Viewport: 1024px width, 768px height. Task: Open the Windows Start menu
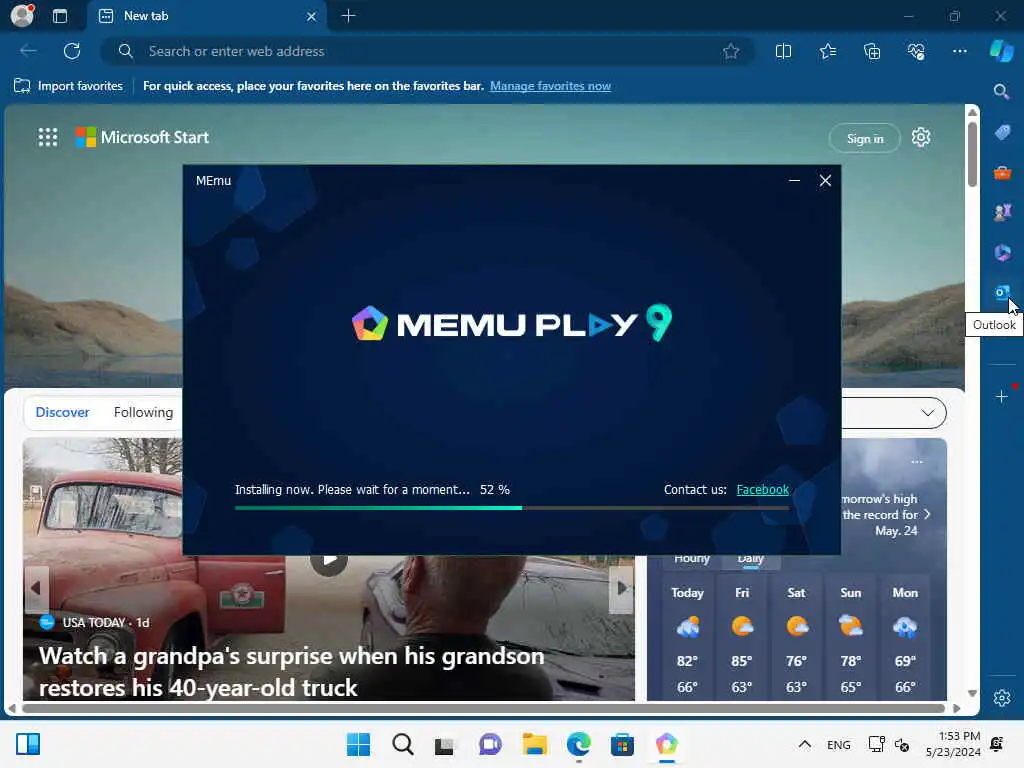point(358,744)
